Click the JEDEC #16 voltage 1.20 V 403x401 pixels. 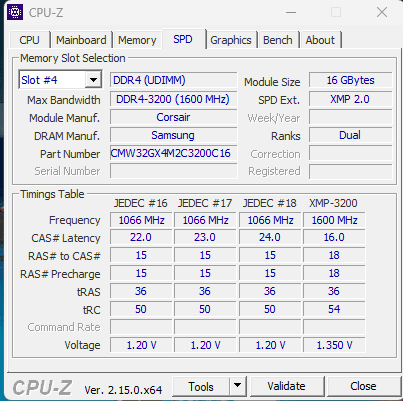141,345
